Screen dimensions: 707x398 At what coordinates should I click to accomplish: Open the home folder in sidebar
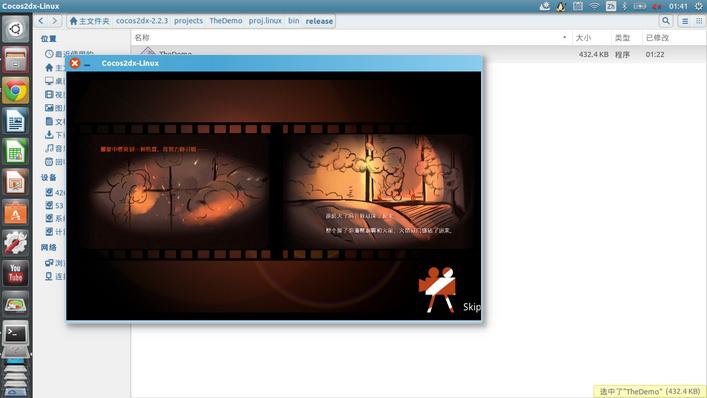click(x=55, y=68)
